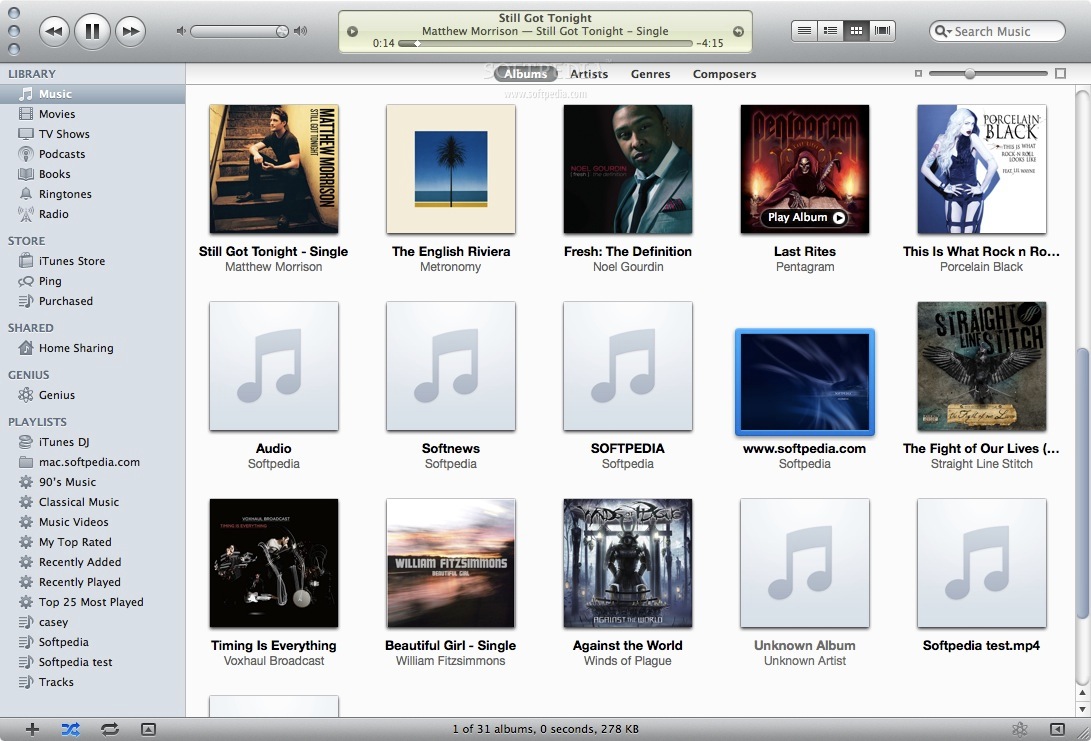The width and height of the screenshot is (1091, 741).
Task: Select the Still Got Tonight album cover
Action: pyautogui.click(x=273, y=169)
